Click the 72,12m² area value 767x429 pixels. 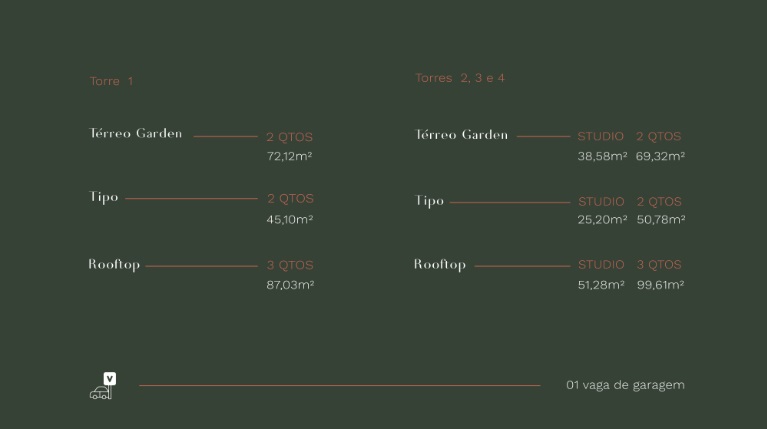click(290, 157)
